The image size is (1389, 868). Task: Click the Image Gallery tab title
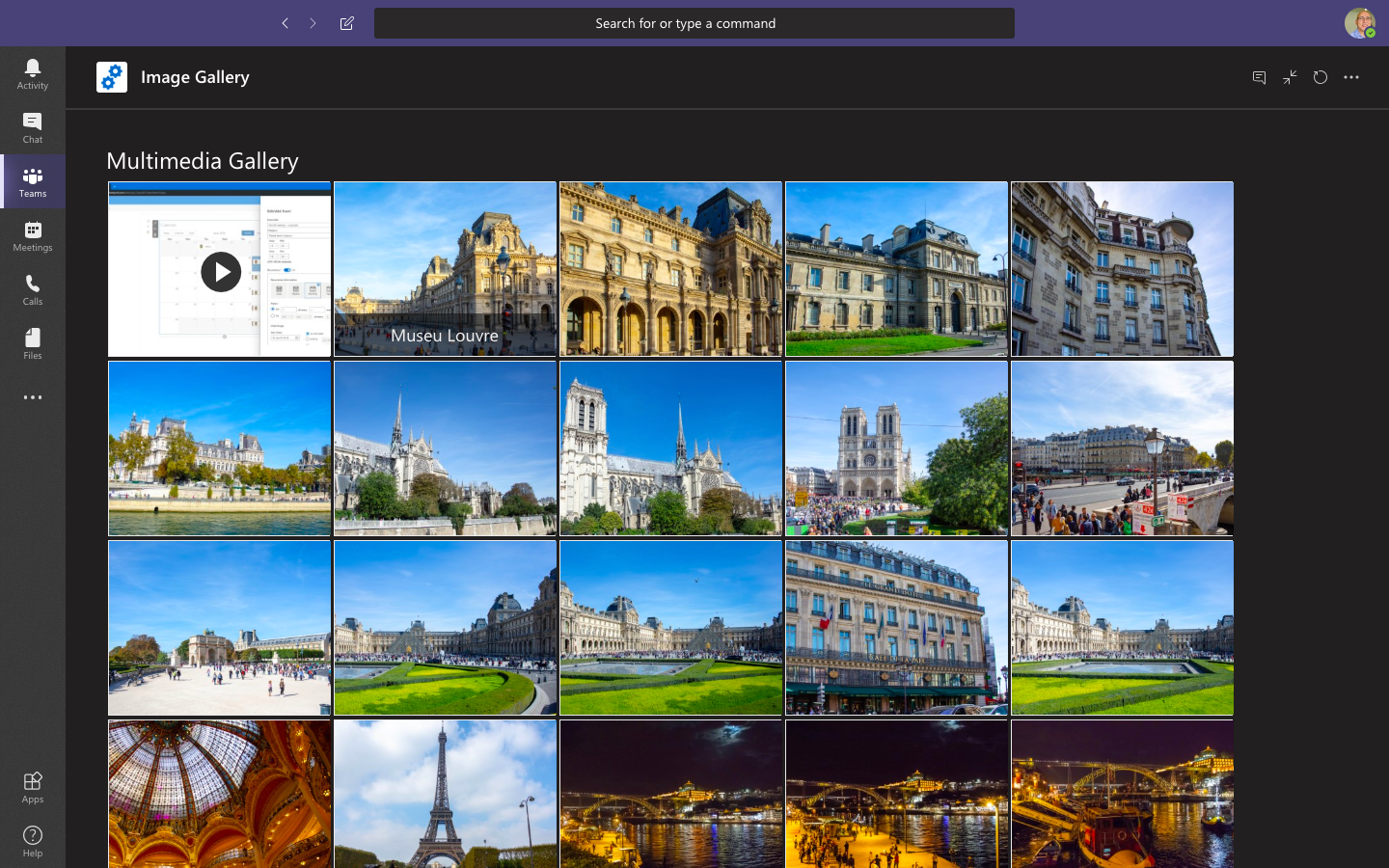pyautogui.click(x=195, y=77)
